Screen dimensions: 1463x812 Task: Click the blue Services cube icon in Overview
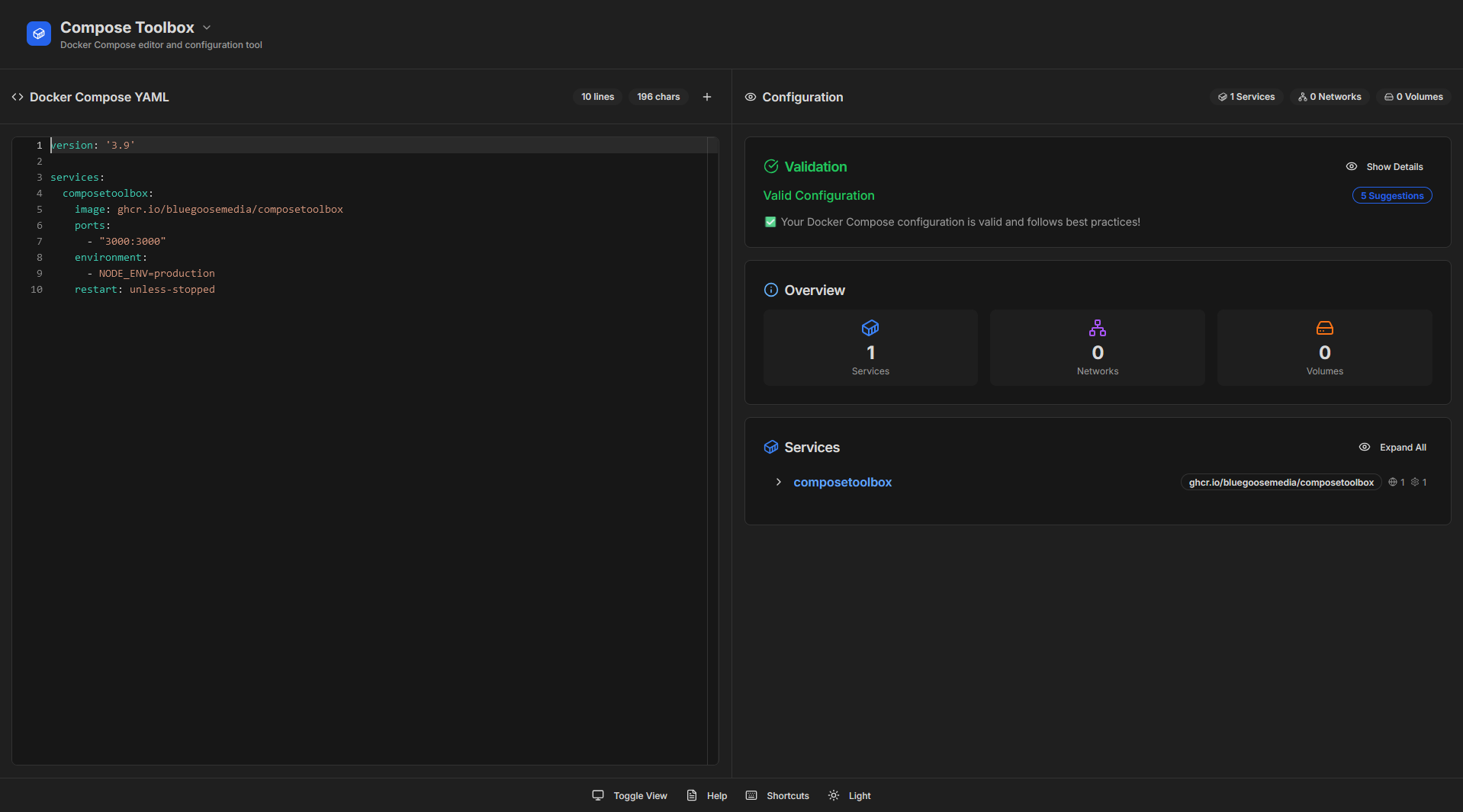tap(870, 328)
